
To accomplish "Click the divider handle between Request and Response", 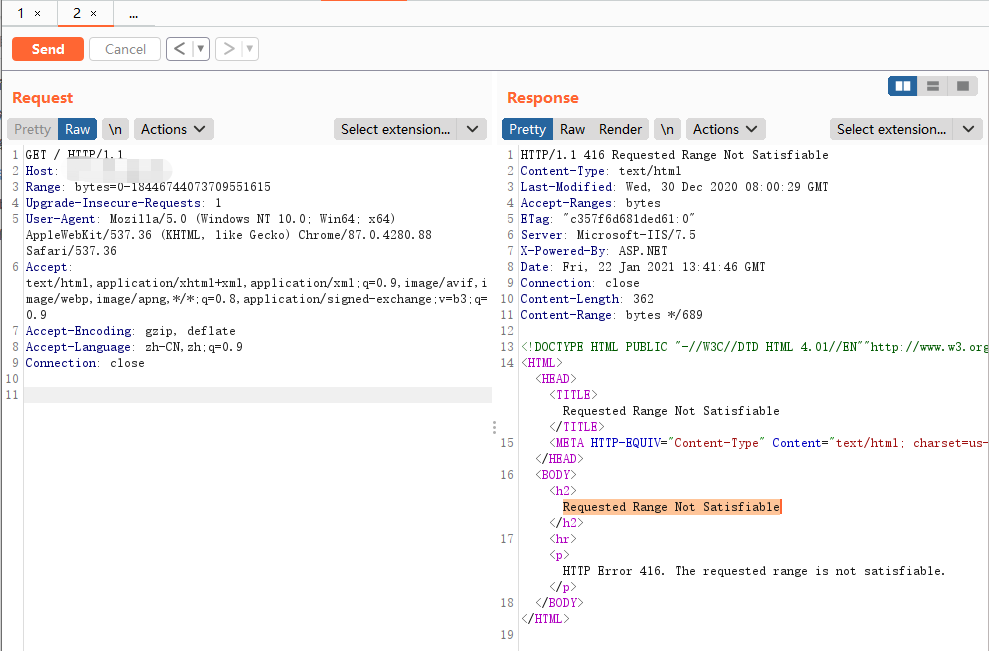I will (x=495, y=427).
